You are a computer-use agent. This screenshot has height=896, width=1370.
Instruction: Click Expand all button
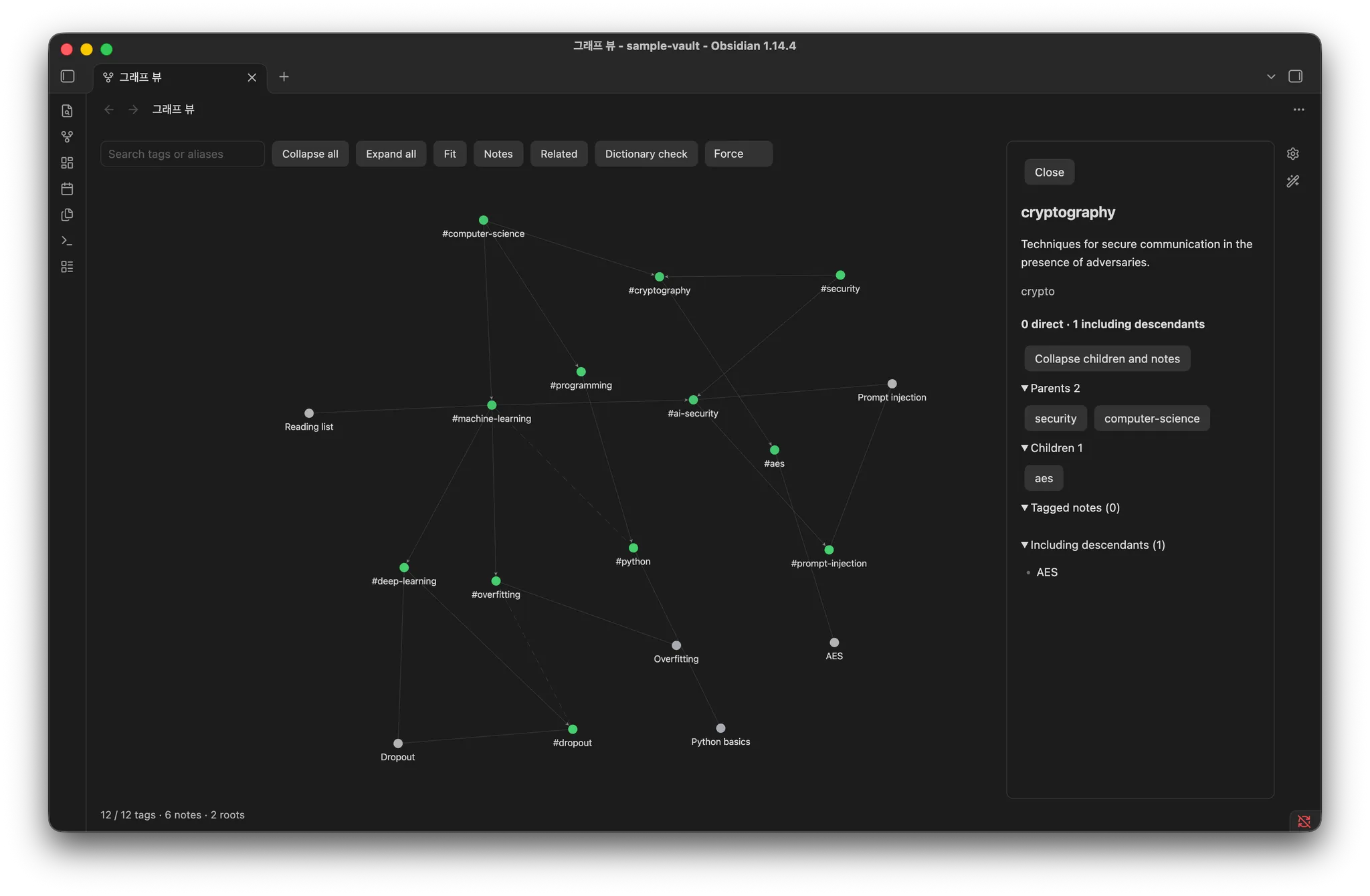pos(391,154)
